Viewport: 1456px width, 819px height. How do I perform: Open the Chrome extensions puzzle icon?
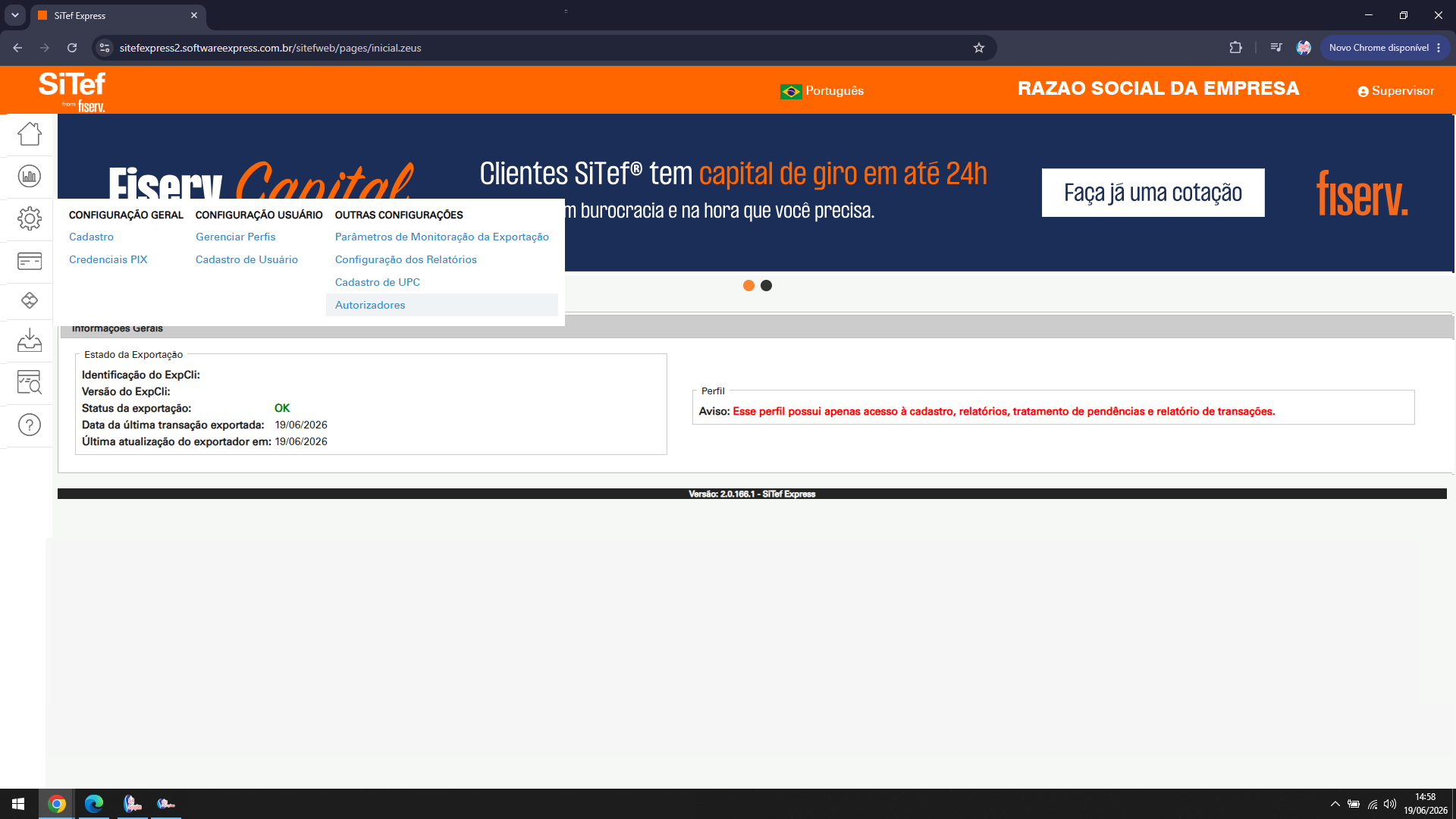tap(1235, 48)
